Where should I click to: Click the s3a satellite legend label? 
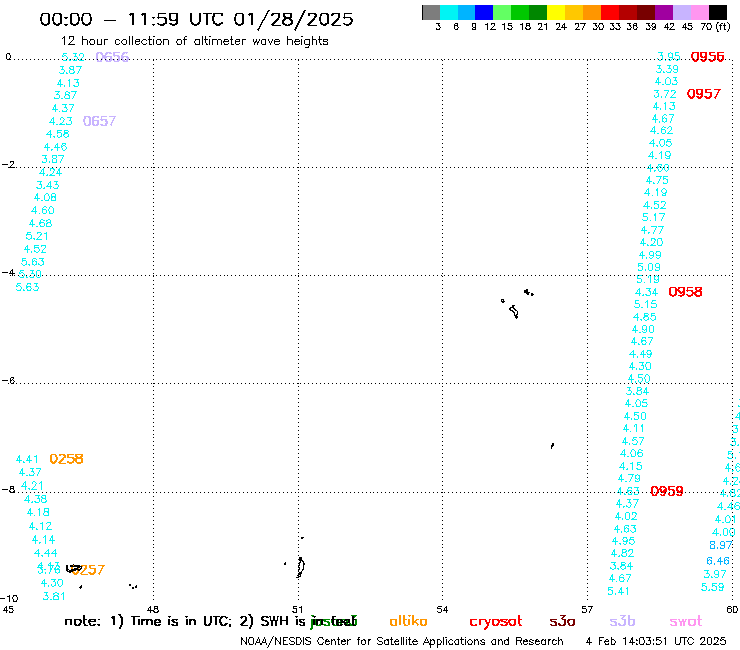[x=562, y=621]
